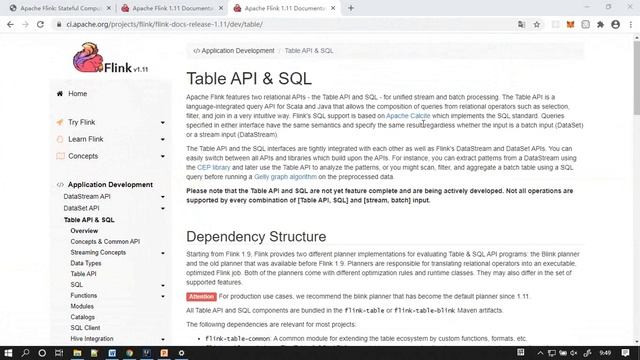
Task: Open Data Types in the sidebar
Action: click(x=86, y=263)
